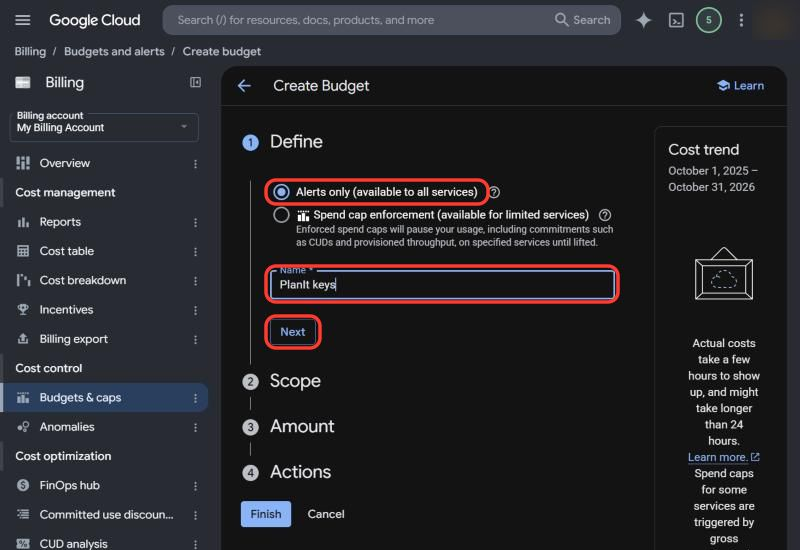Open help for Alerts only option
The image size is (800, 550).
click(494, 192)
